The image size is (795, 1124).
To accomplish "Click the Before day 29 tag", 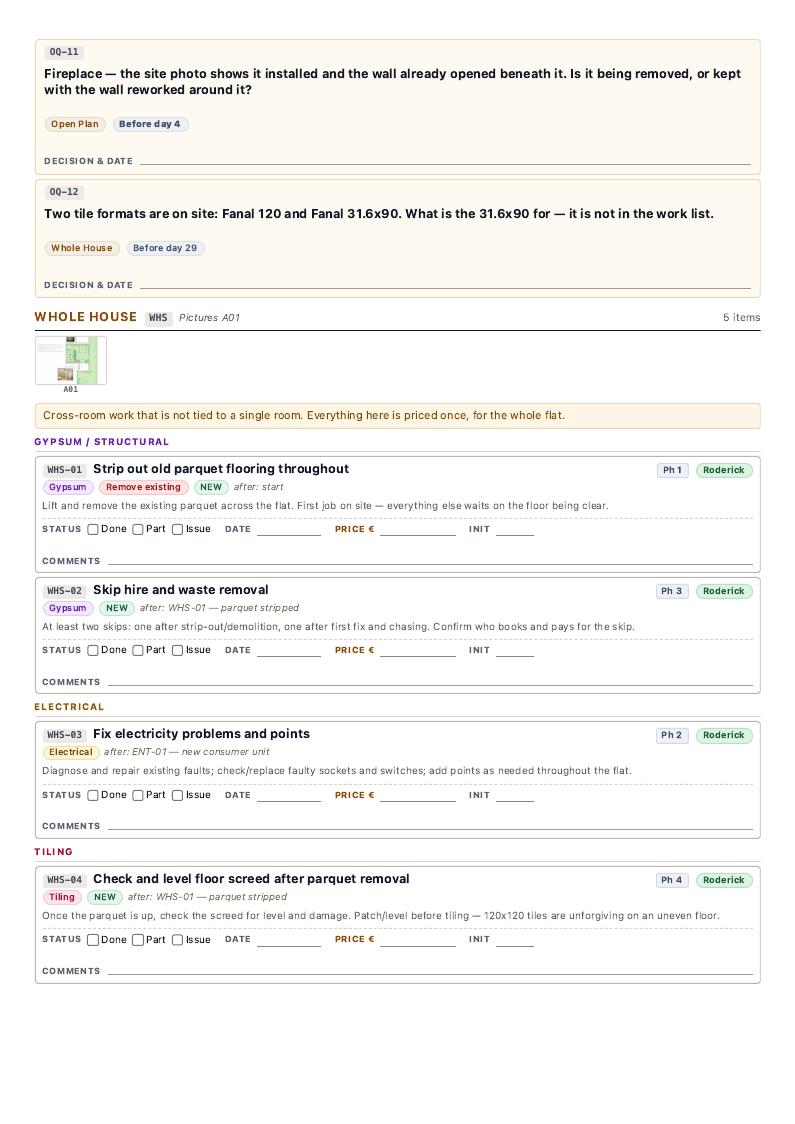I will [165, 248].
